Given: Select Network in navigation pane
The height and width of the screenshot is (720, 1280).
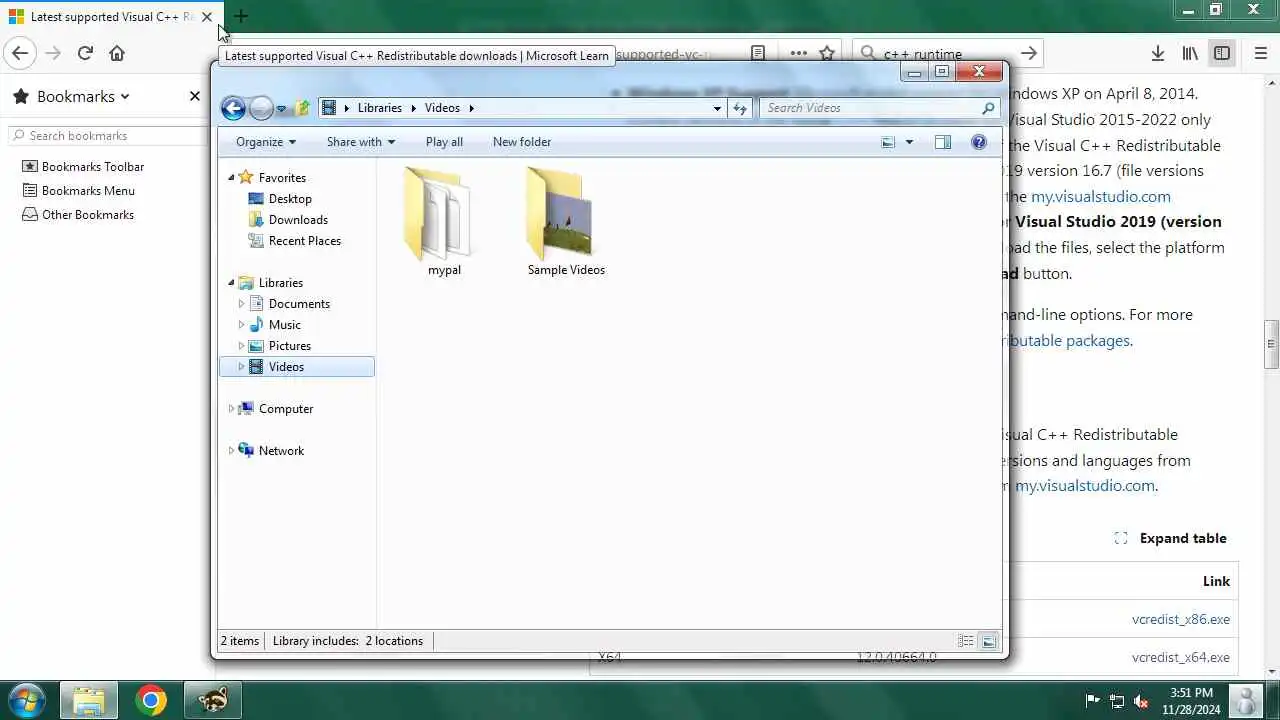Looking at the screenshot, I should click(281, 451).
